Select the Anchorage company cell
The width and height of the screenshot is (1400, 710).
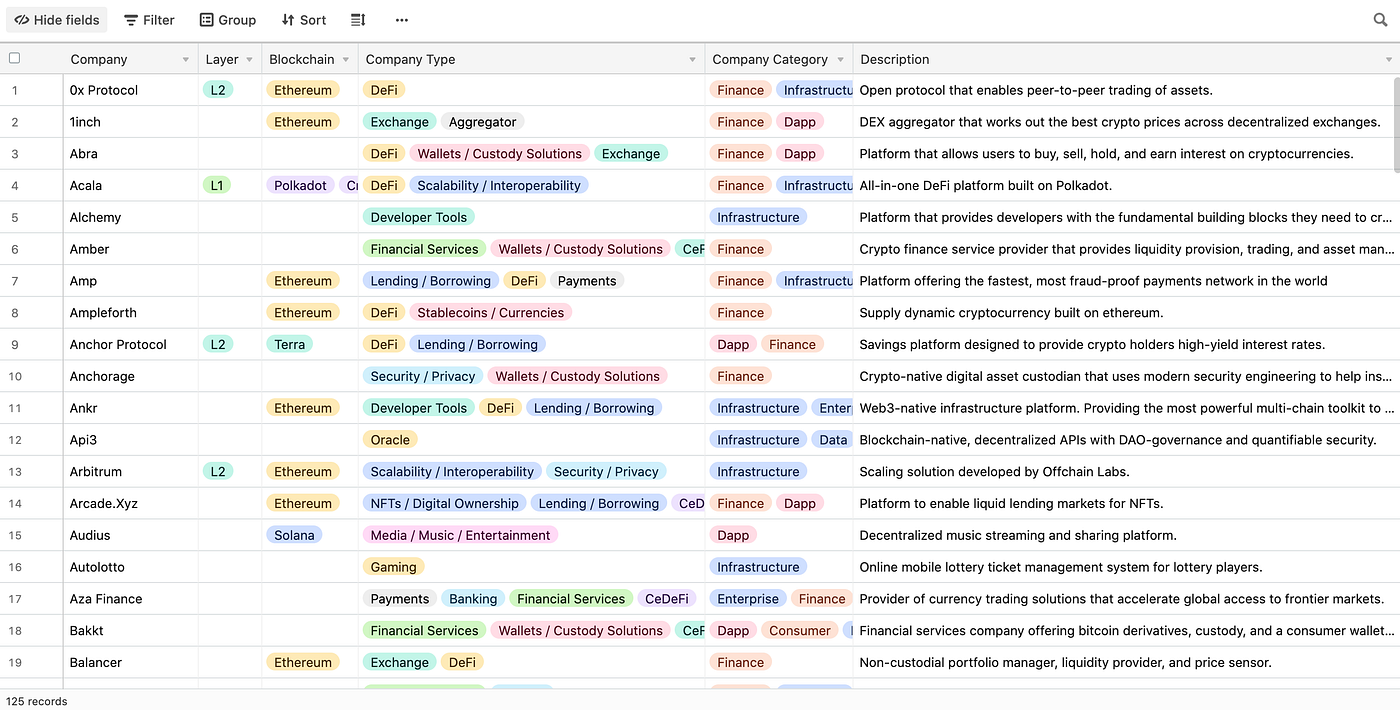click(x=130, y=376)
